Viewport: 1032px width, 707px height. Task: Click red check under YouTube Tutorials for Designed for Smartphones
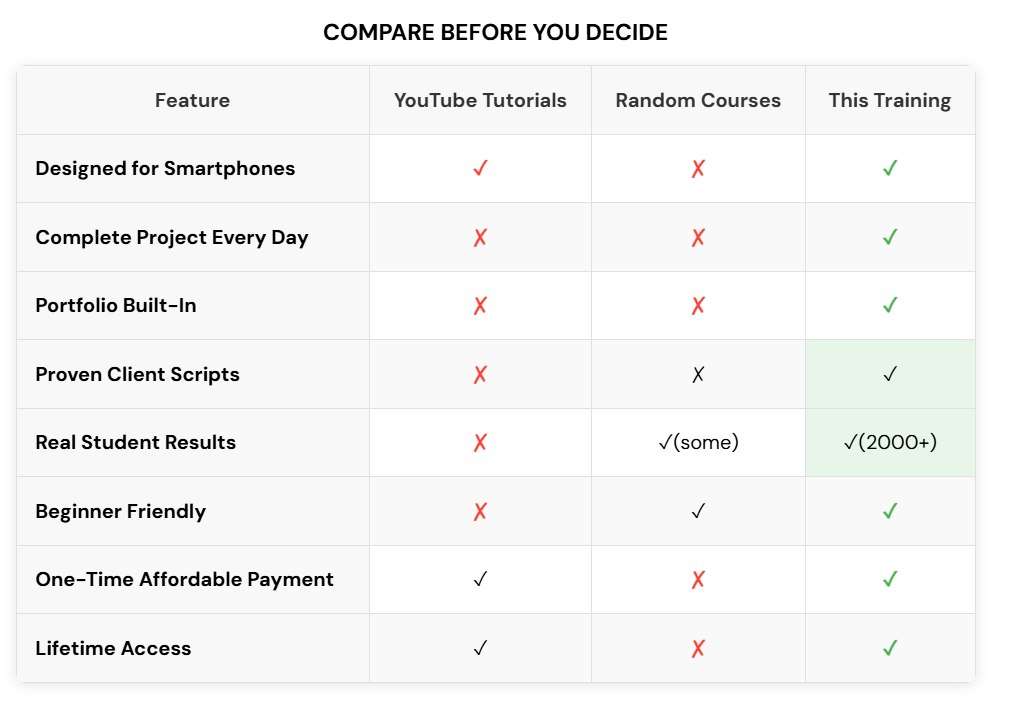(x=480, y=169)
